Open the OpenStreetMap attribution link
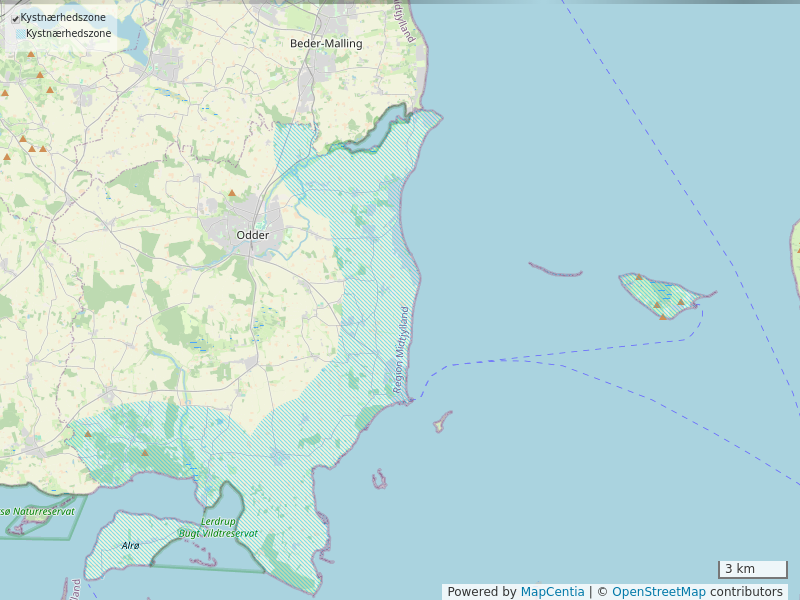Image resolution: width=800 pixels, height=600 pixels. coord(658,592)
